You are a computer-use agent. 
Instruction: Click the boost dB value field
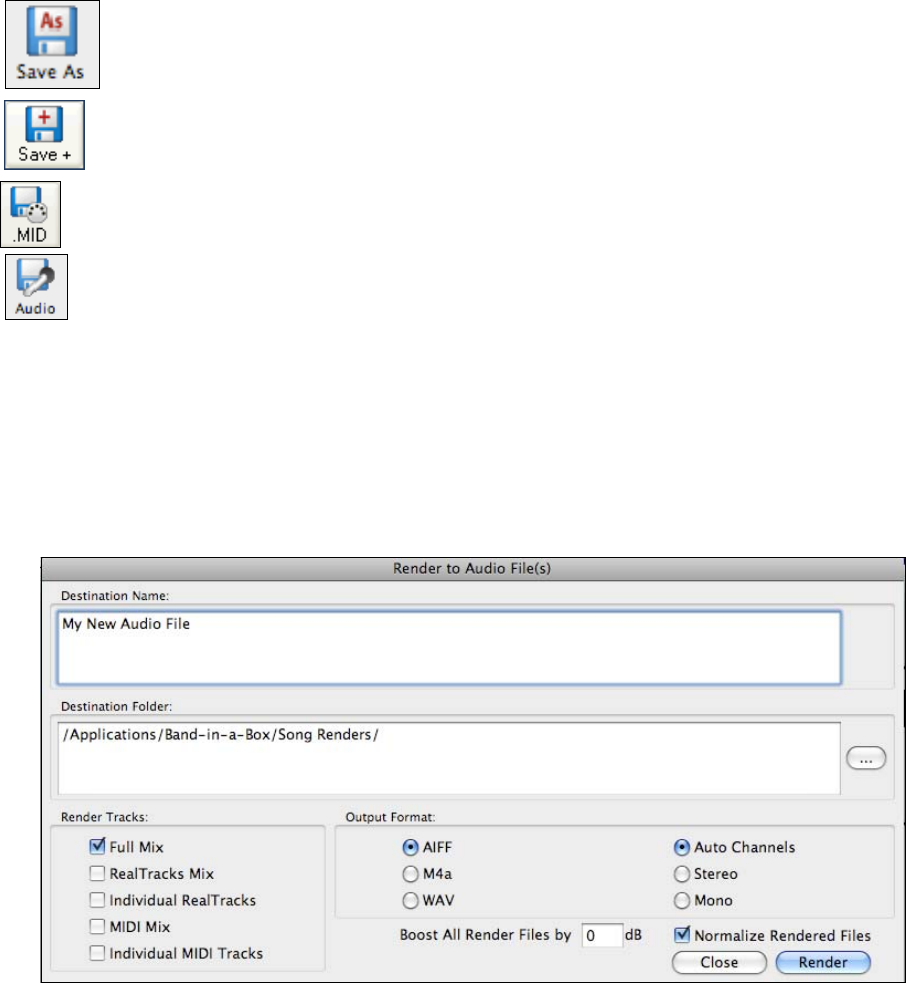pos(602,935)
